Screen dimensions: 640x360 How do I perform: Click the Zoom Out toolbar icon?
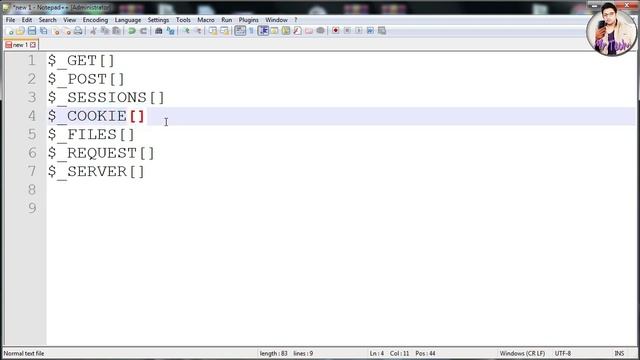coord(198,31)
